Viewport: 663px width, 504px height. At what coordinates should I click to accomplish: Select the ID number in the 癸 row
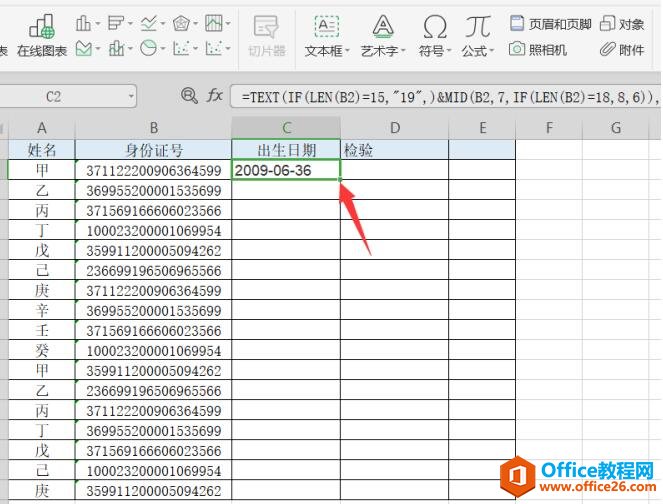pyautogui.click(x=153, y=351)
